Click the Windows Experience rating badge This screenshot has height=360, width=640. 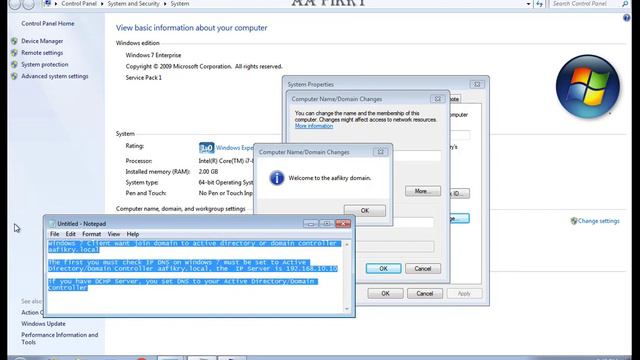207,148
